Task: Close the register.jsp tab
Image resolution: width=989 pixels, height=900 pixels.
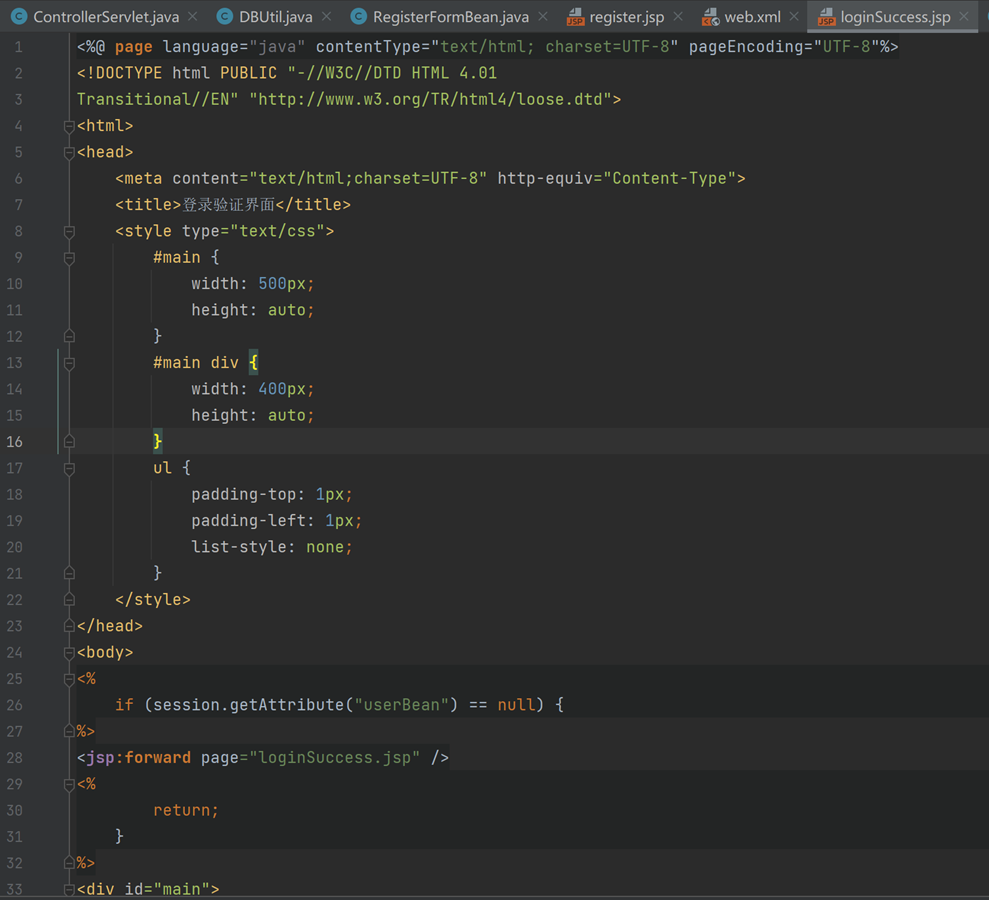Action: click(x=678, y=17)
